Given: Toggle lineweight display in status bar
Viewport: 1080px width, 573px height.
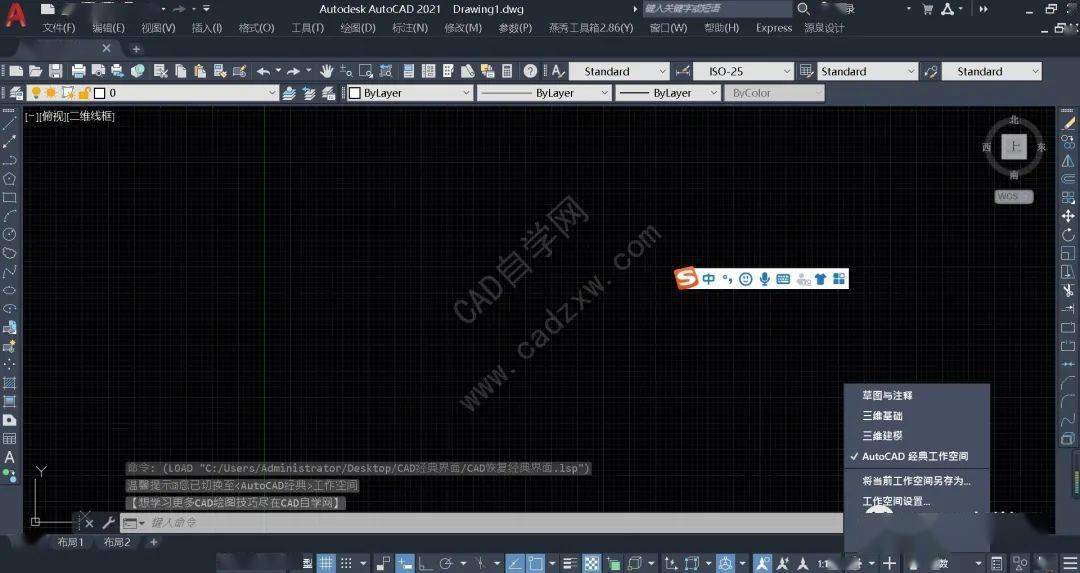Looking at the screenshot, I should [570, 563].
